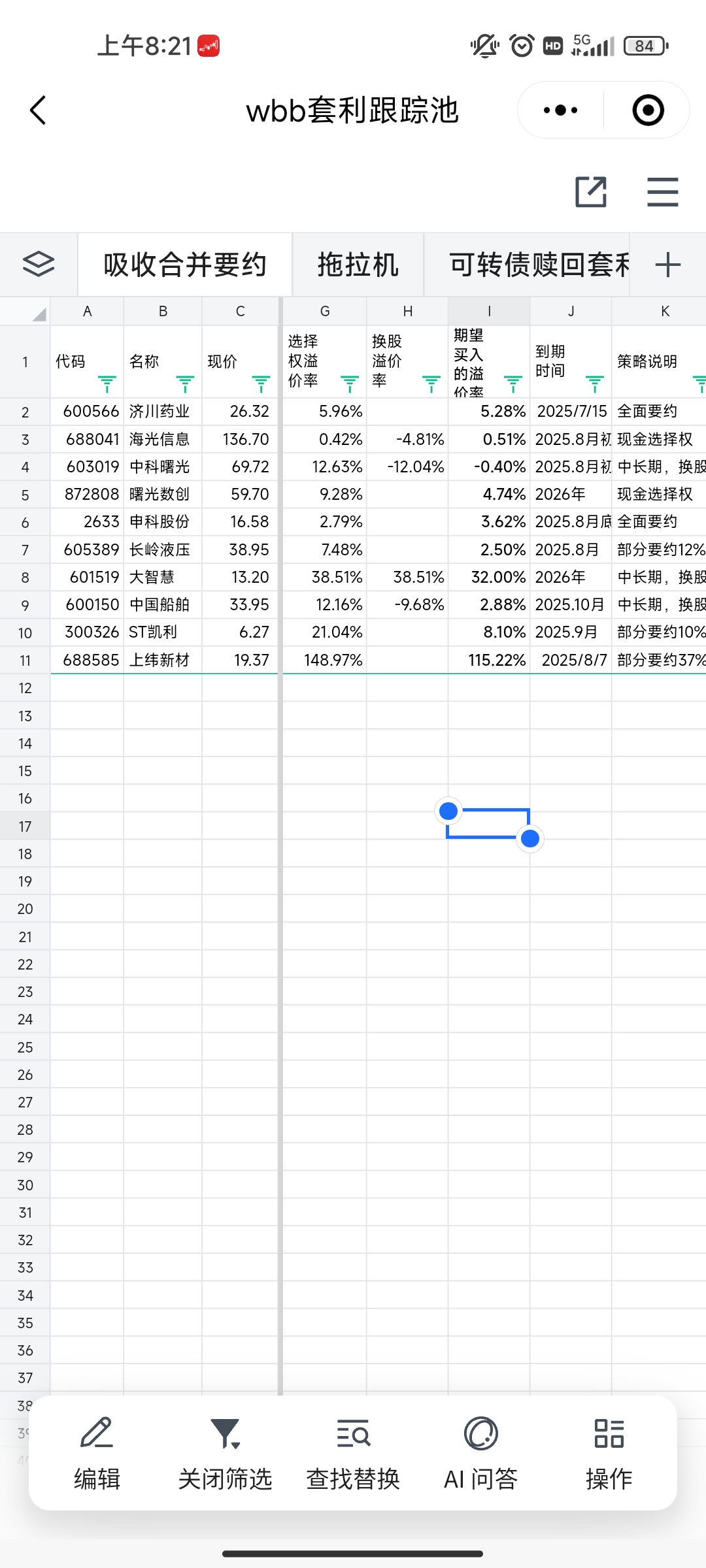Tap the mini program close circle icon
706x1568 pixels.
pos(648,110)
